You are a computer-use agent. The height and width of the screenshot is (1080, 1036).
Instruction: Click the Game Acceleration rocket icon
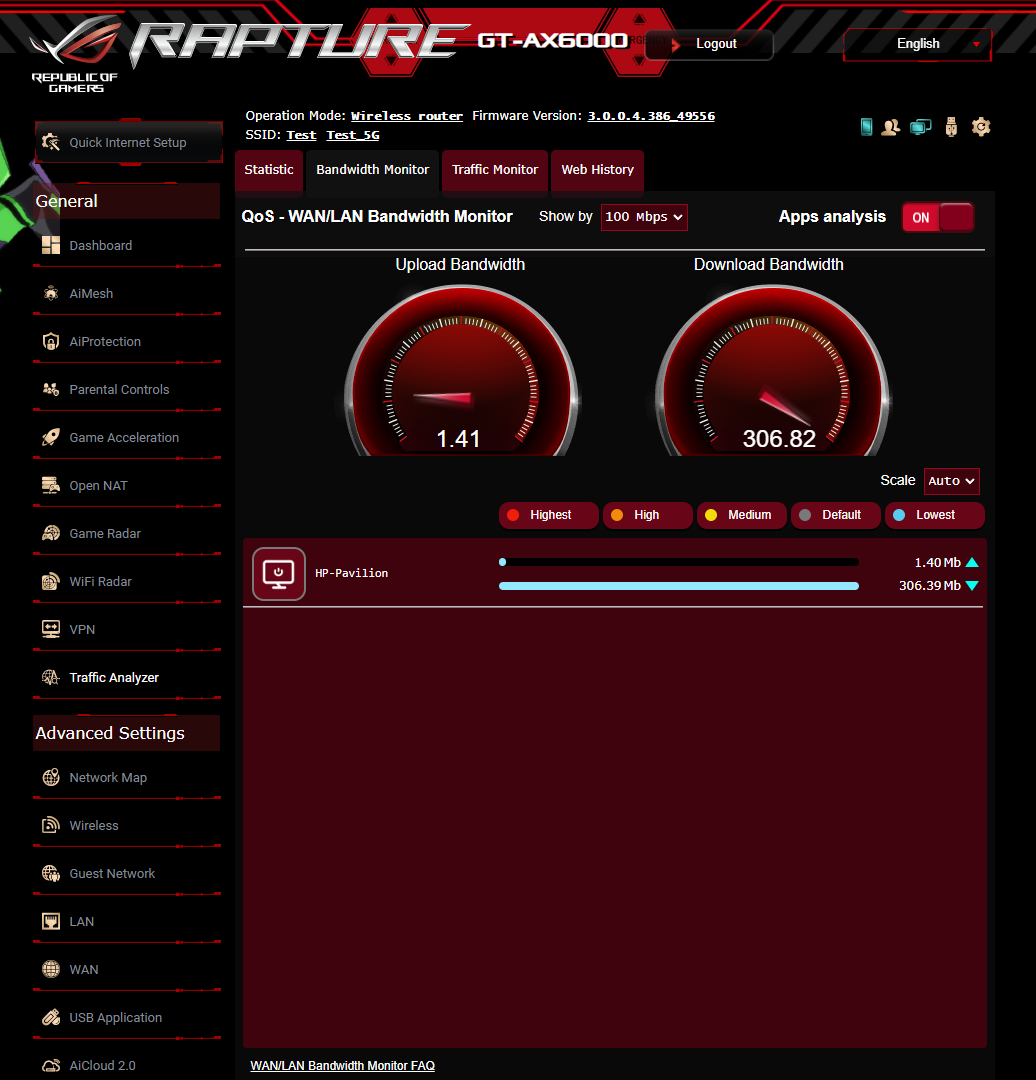[50, 437]
